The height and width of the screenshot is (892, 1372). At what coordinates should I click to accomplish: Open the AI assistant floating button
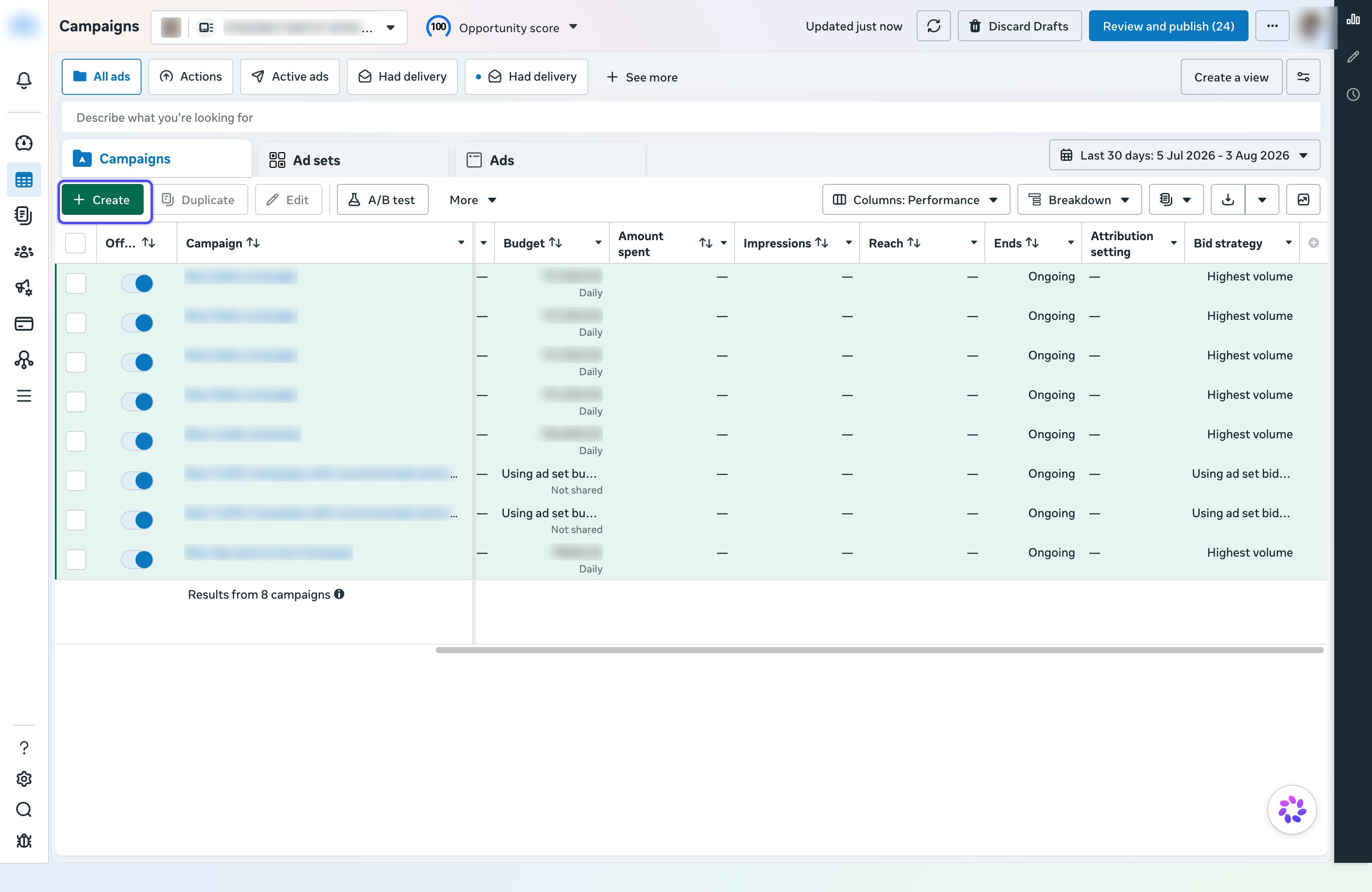coord(1292,810)
